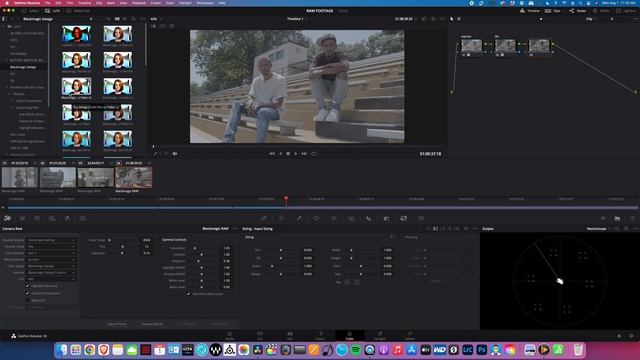Click the Color Temp slider

tap(122, 240)
